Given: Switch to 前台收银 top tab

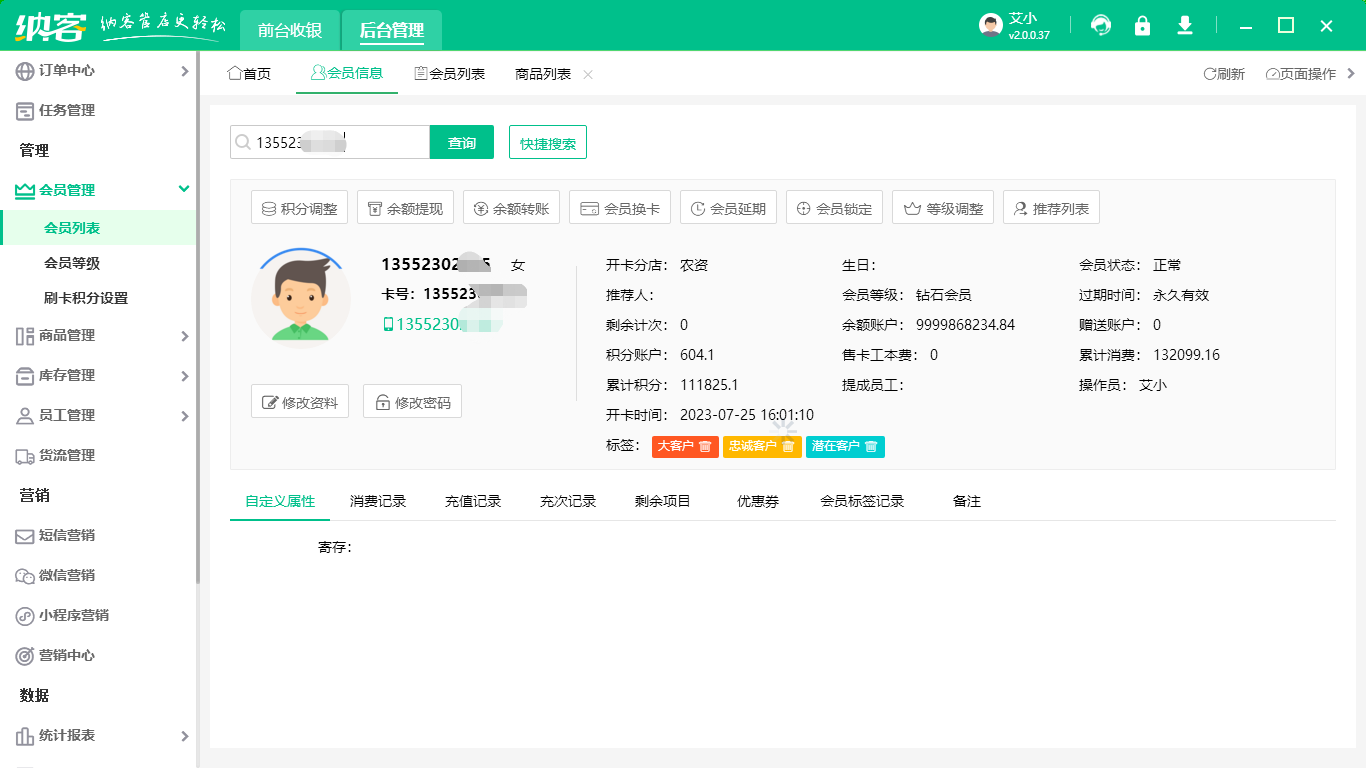Looking at the screenshot, I should point(290,30).
